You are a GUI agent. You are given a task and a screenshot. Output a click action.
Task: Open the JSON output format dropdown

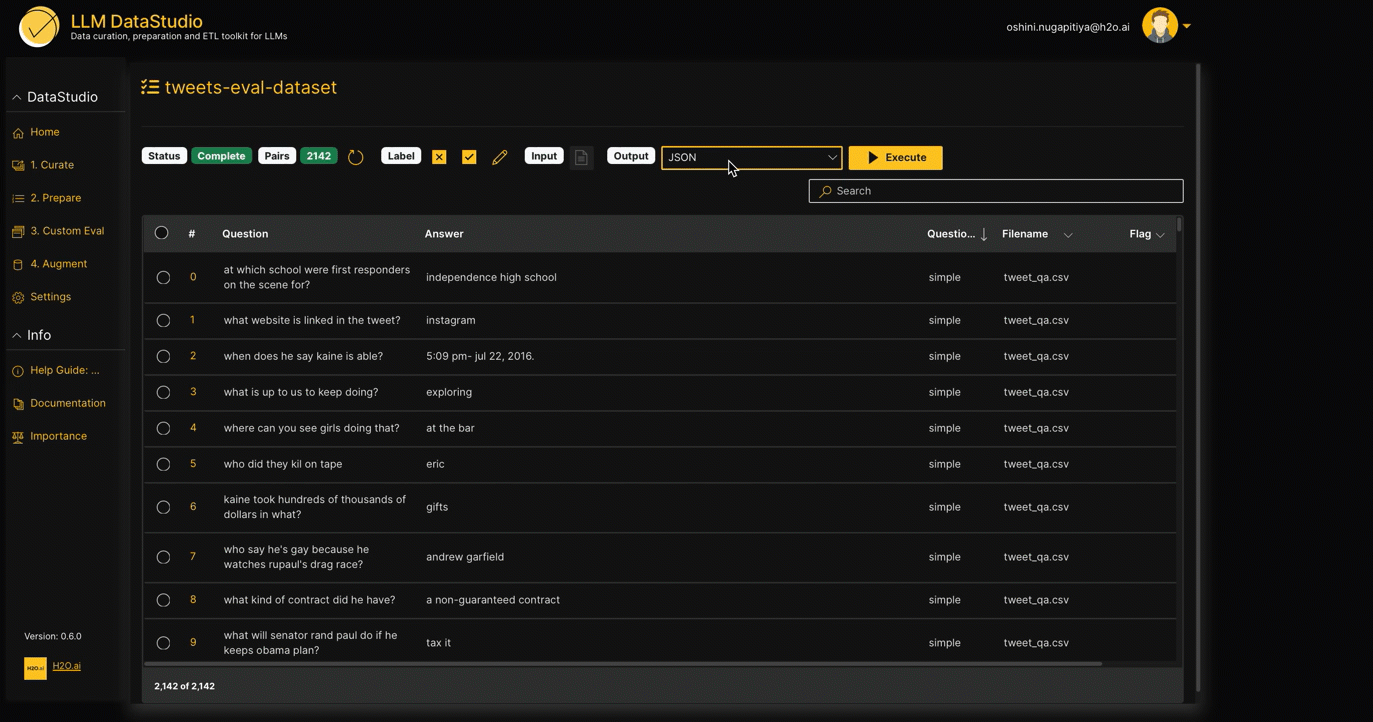tap(751, 157)
